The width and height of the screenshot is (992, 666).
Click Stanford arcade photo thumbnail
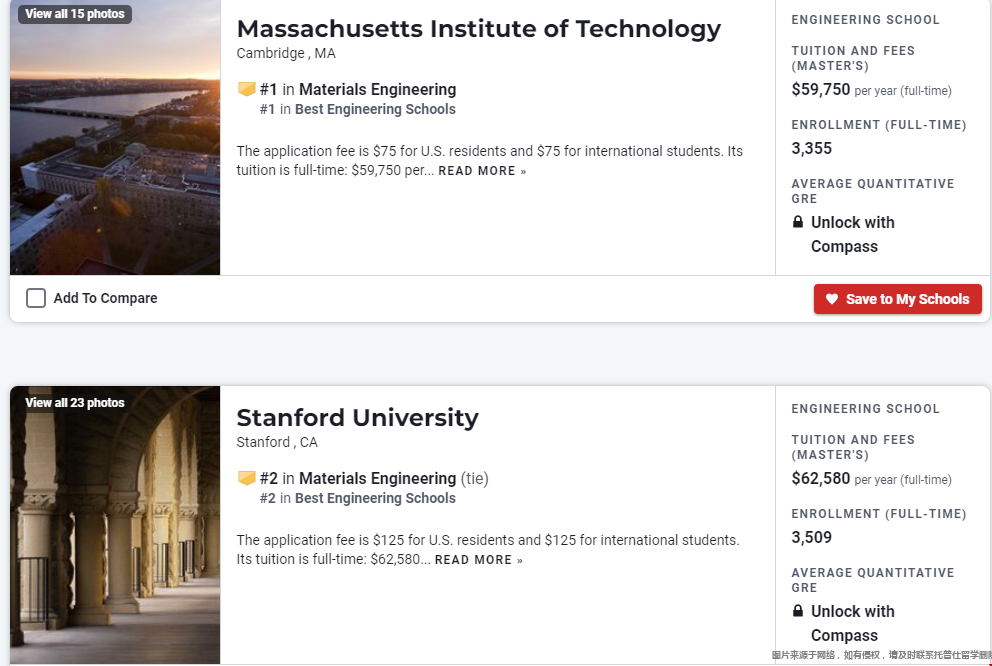pos(115,525)
